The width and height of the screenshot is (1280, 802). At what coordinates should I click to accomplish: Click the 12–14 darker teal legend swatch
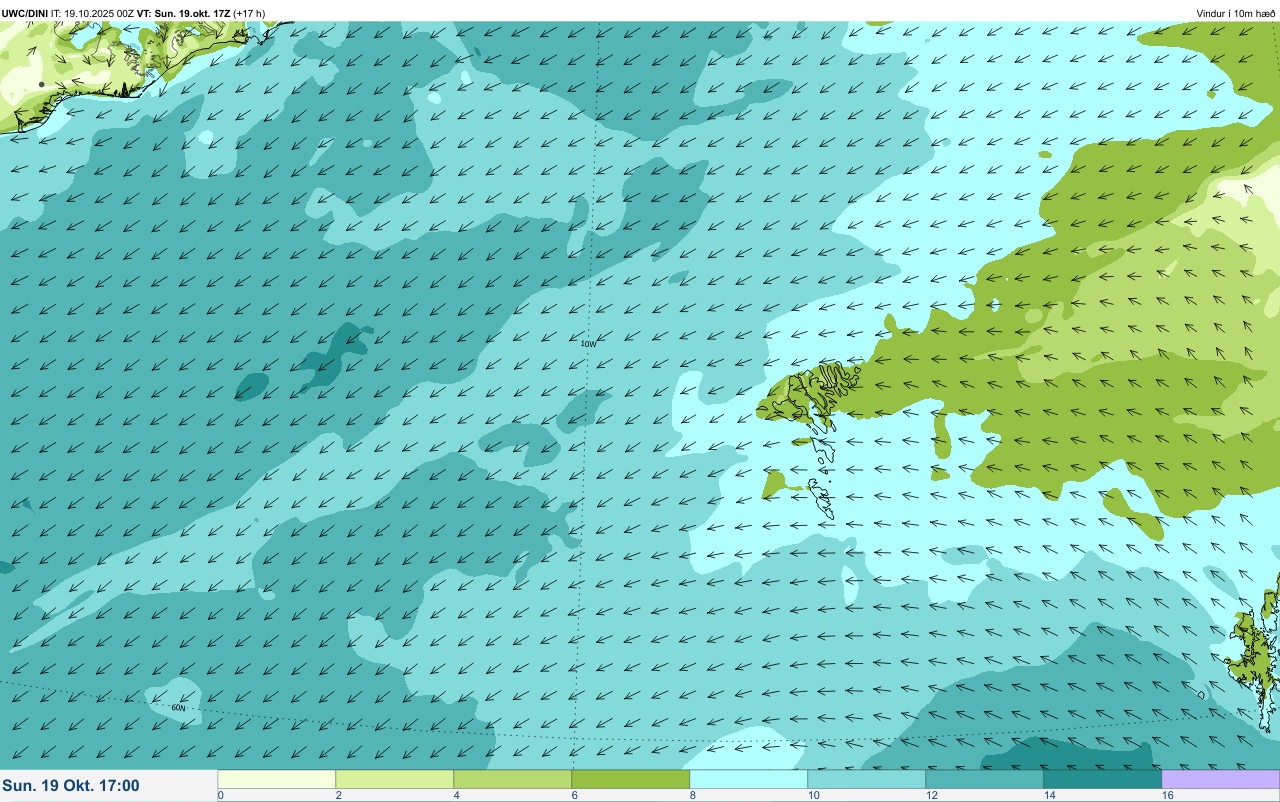[x=985, y=778]
